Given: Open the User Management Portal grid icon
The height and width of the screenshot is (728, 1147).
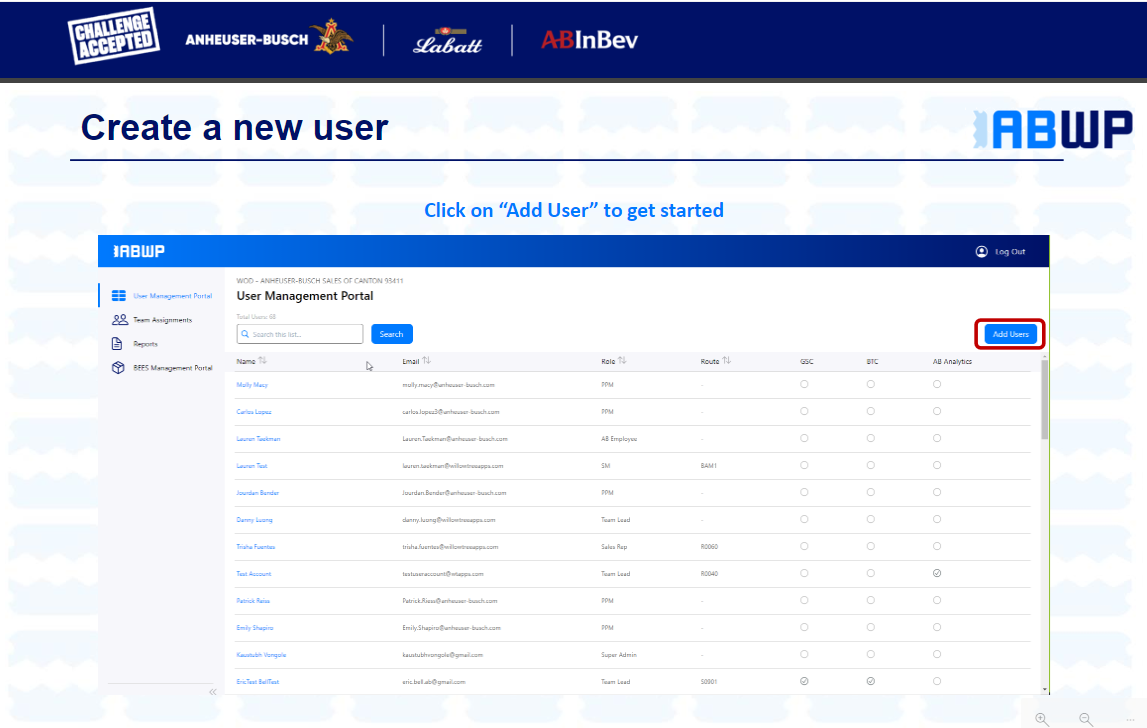Looking at the screenshot, I should point(119,296).
